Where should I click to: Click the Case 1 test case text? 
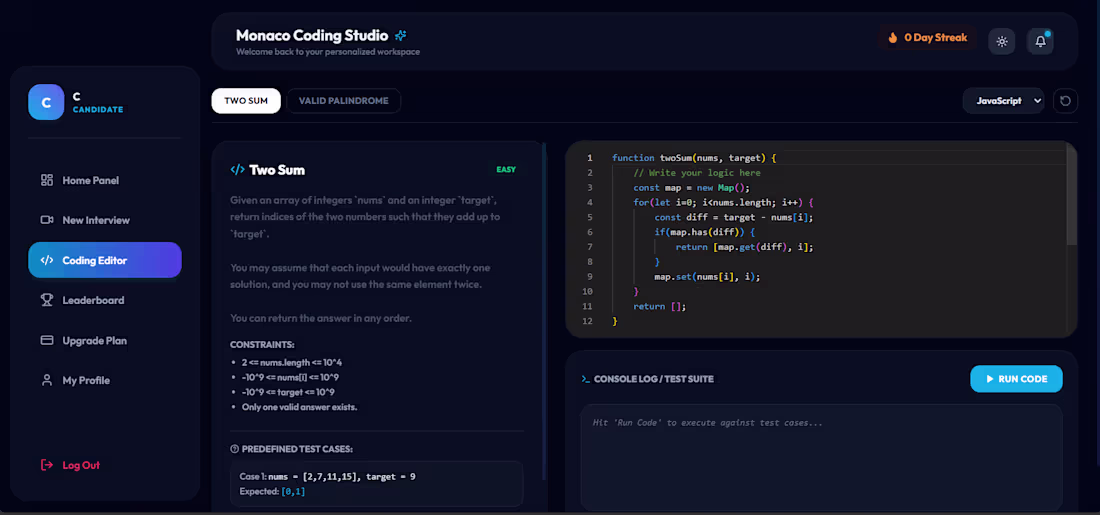[x=328, y=476]
